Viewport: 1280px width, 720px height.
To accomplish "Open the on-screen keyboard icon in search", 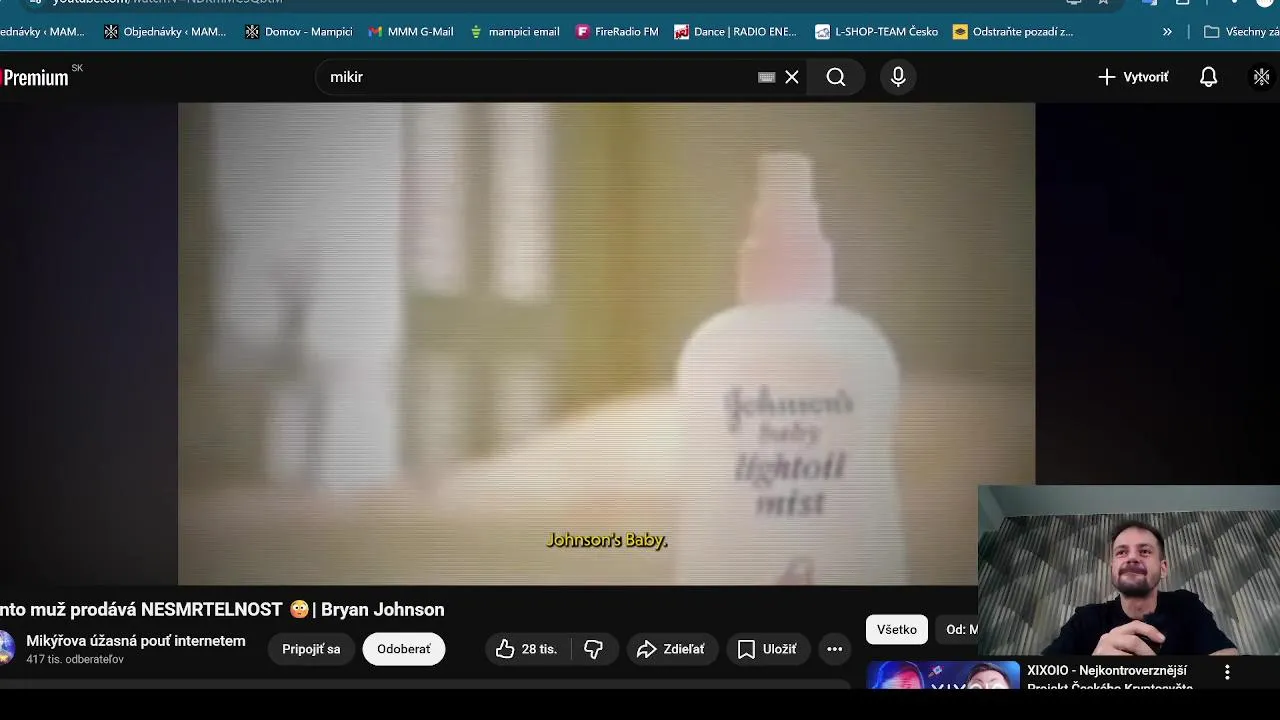I will (767, 77).
